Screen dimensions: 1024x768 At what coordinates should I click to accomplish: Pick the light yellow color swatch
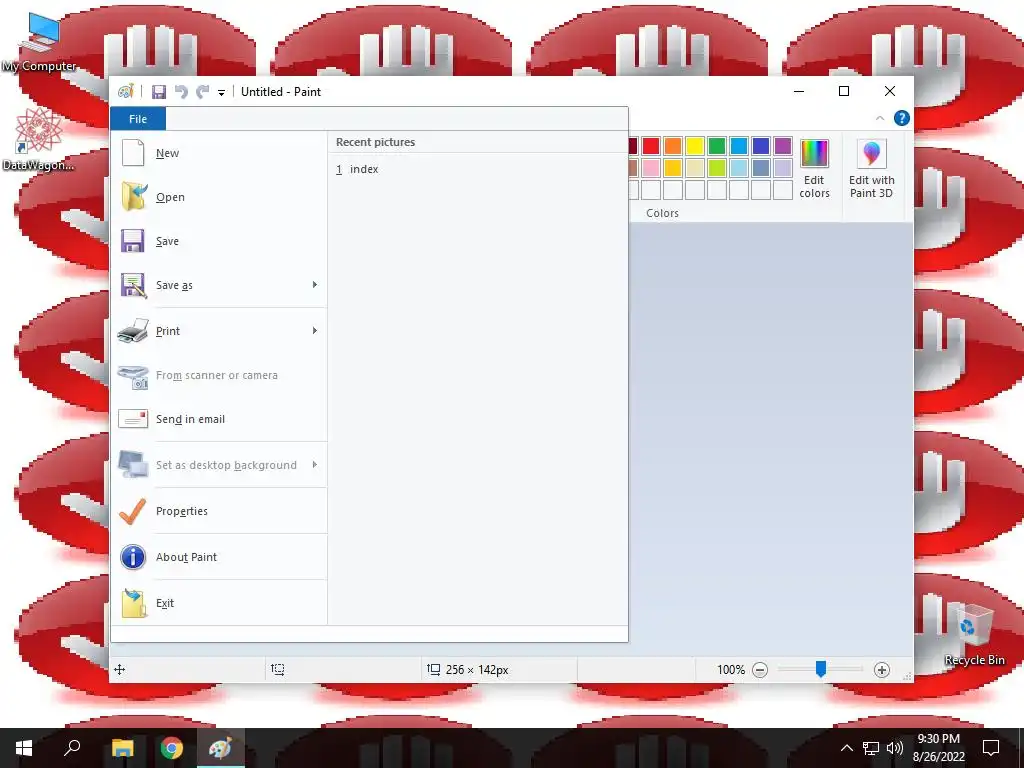pos(695,168)
